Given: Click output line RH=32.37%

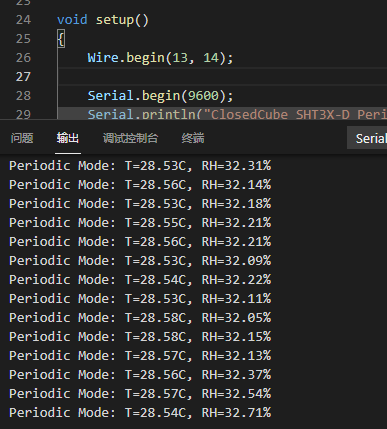Looking at the screenshot, I should 140,375.
